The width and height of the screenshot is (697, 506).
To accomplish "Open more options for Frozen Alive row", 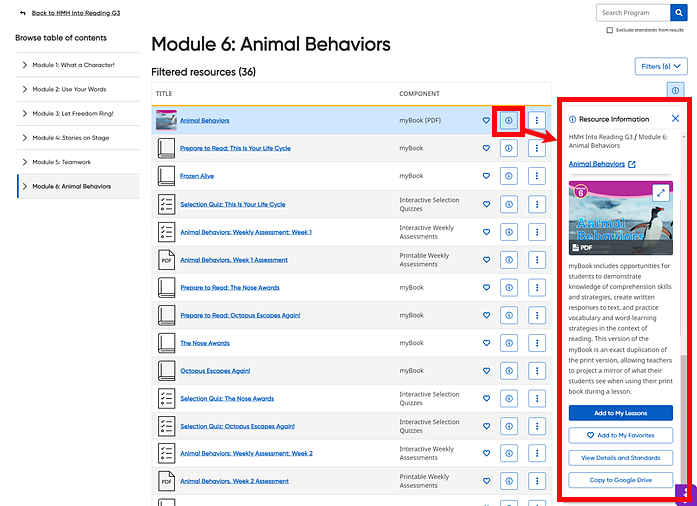I will pos(537,176).
